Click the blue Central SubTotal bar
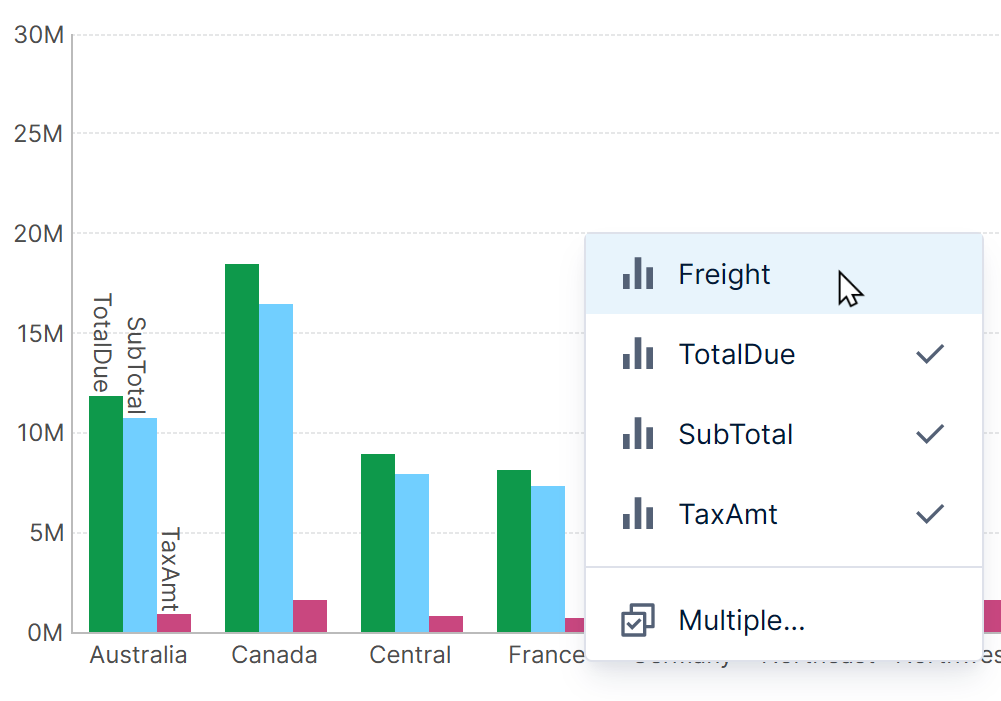Image resolution: width=1001 pixels, height=701 pixels. 411,553
